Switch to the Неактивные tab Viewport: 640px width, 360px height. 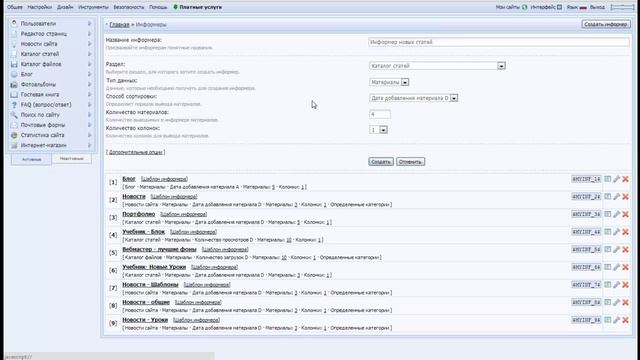72,158
